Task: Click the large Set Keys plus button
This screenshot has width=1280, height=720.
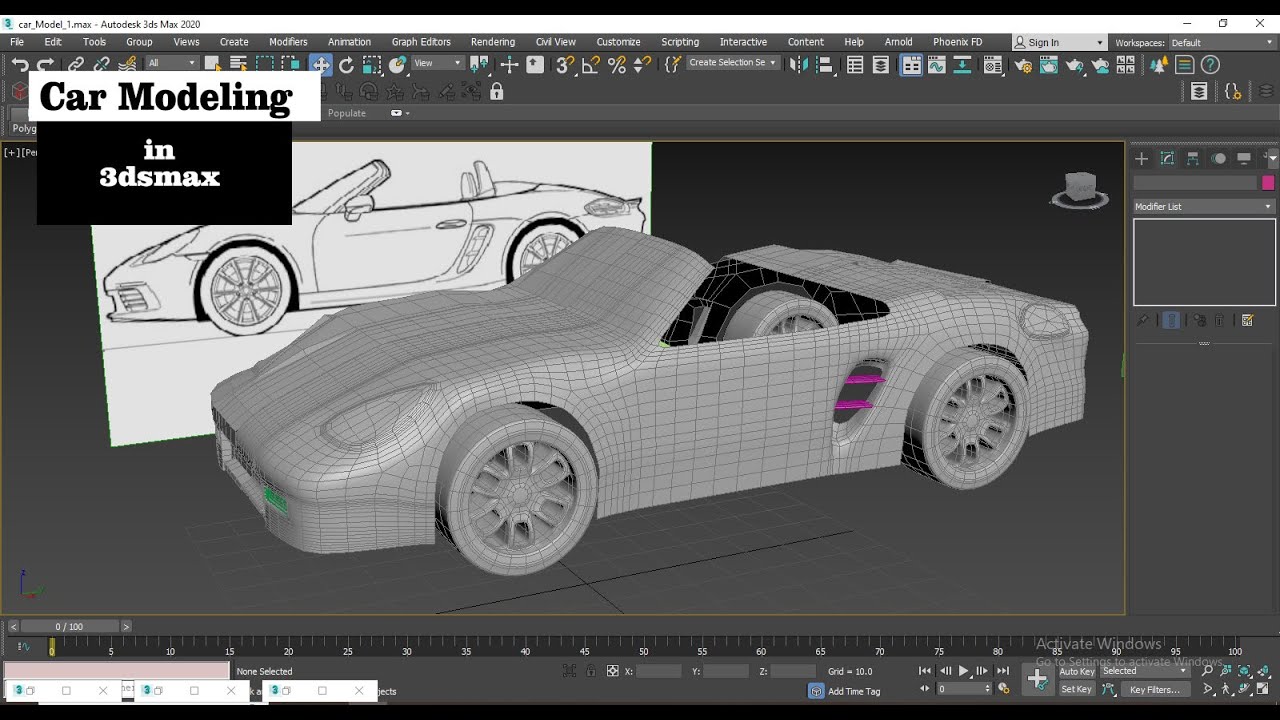Action: click(x=1038, y=680)
